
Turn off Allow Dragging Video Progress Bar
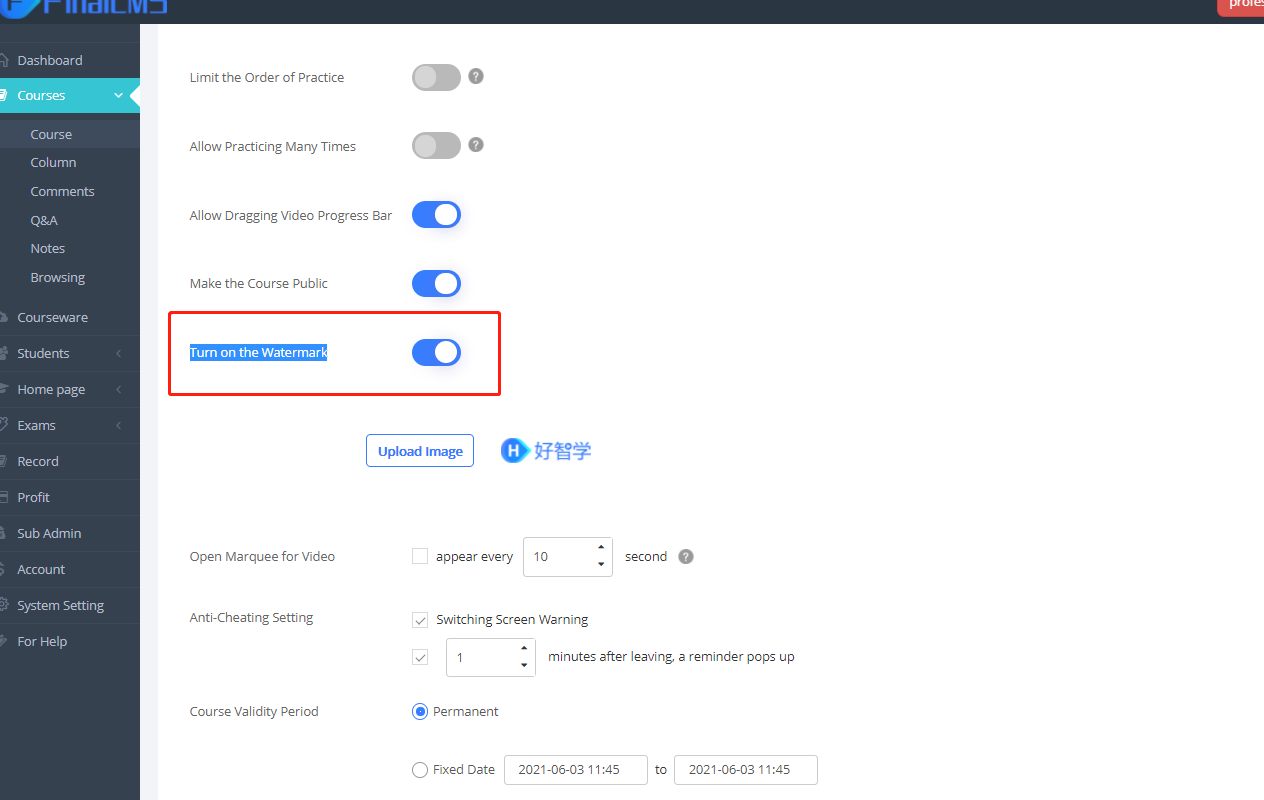[x=436, y=214]
